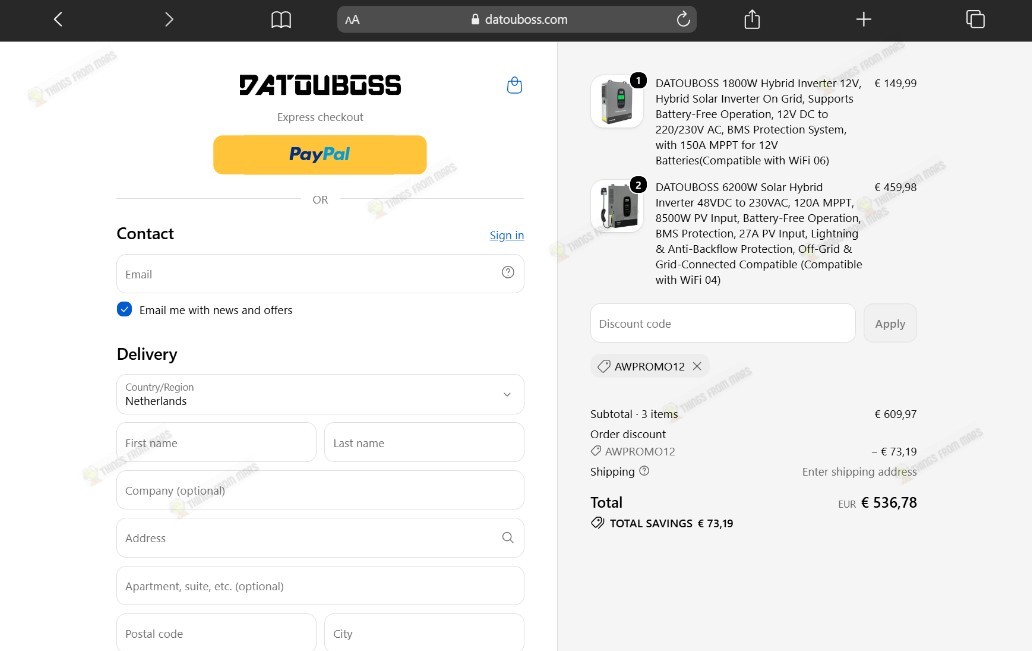Click the 1800W Hybrid Inverter thumbnail

click(x=617, y=101)
